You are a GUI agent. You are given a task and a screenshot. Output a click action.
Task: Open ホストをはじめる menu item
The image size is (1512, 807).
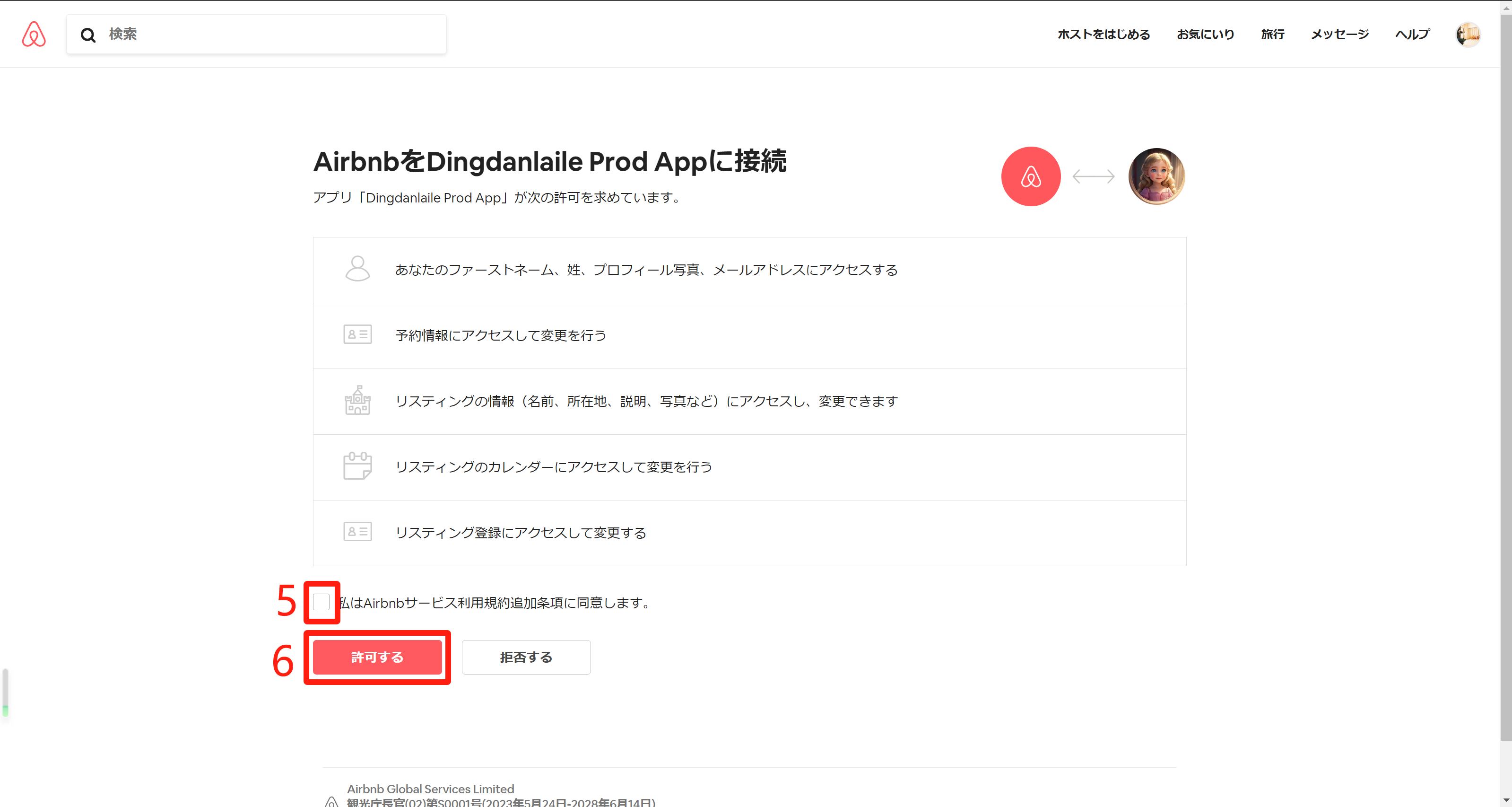(1104, 34)
